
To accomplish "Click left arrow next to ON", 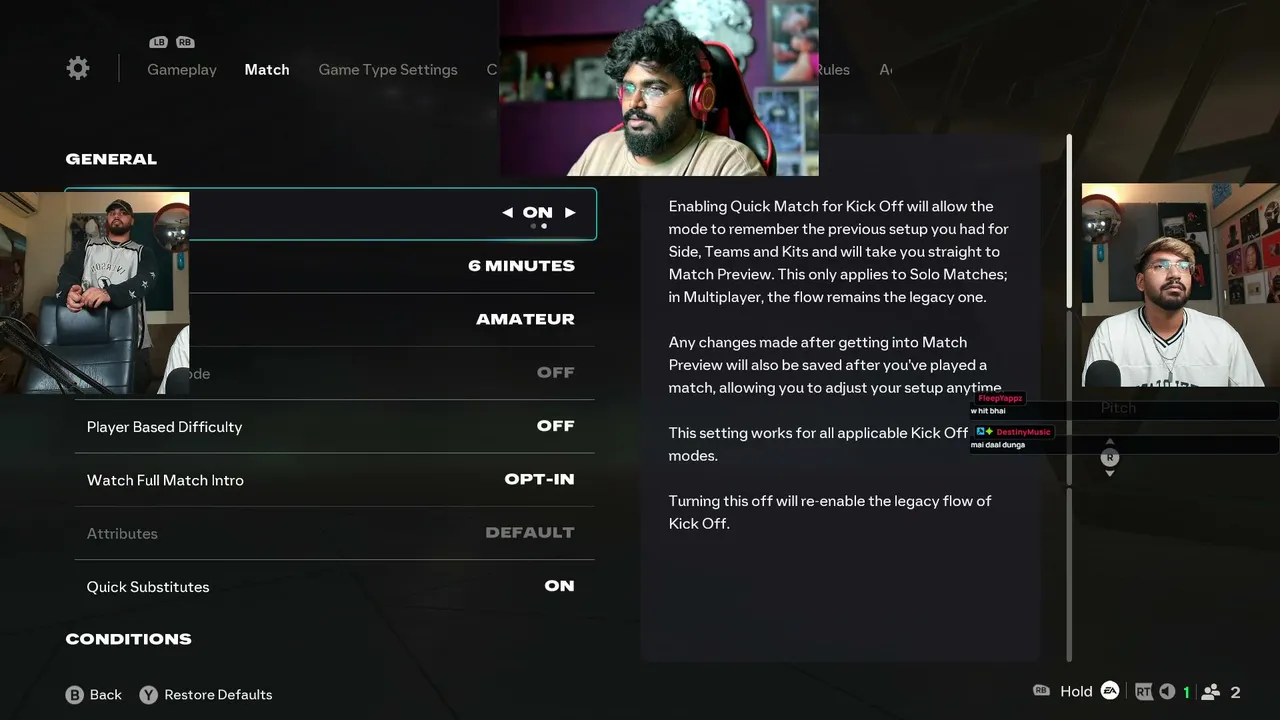I will pyautogui.click(x=507, y=212).
